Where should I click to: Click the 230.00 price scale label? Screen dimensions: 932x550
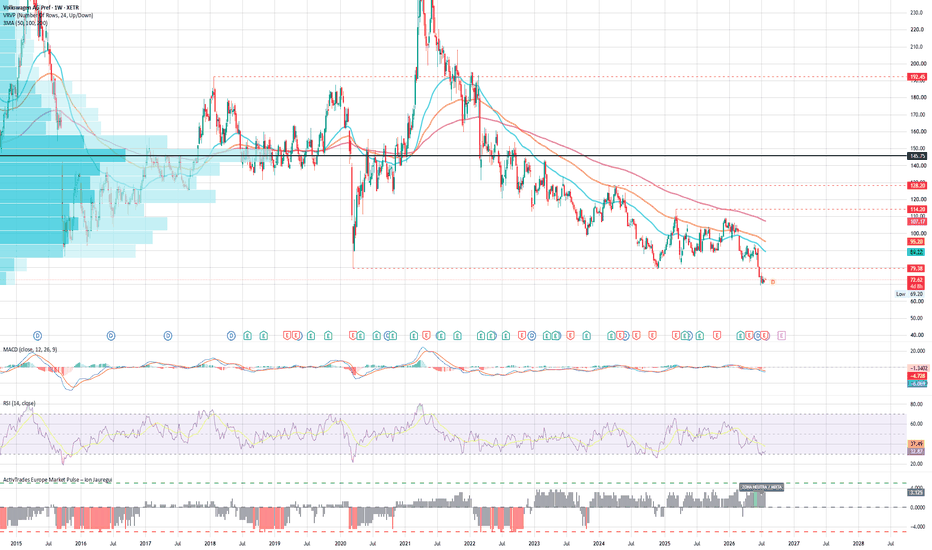[916, 12]
